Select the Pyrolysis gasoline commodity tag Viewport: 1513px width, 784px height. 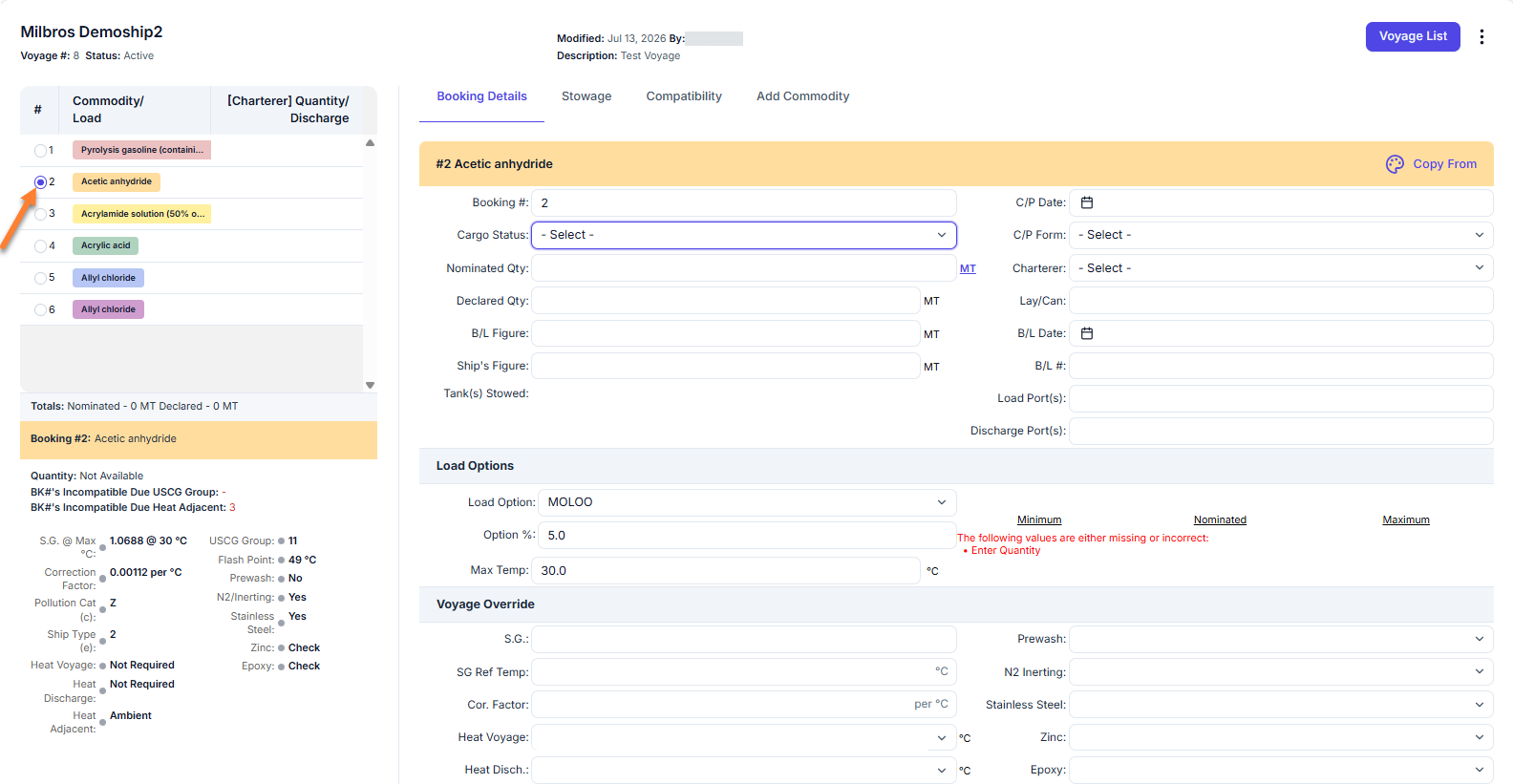click(x=141, y=150)
